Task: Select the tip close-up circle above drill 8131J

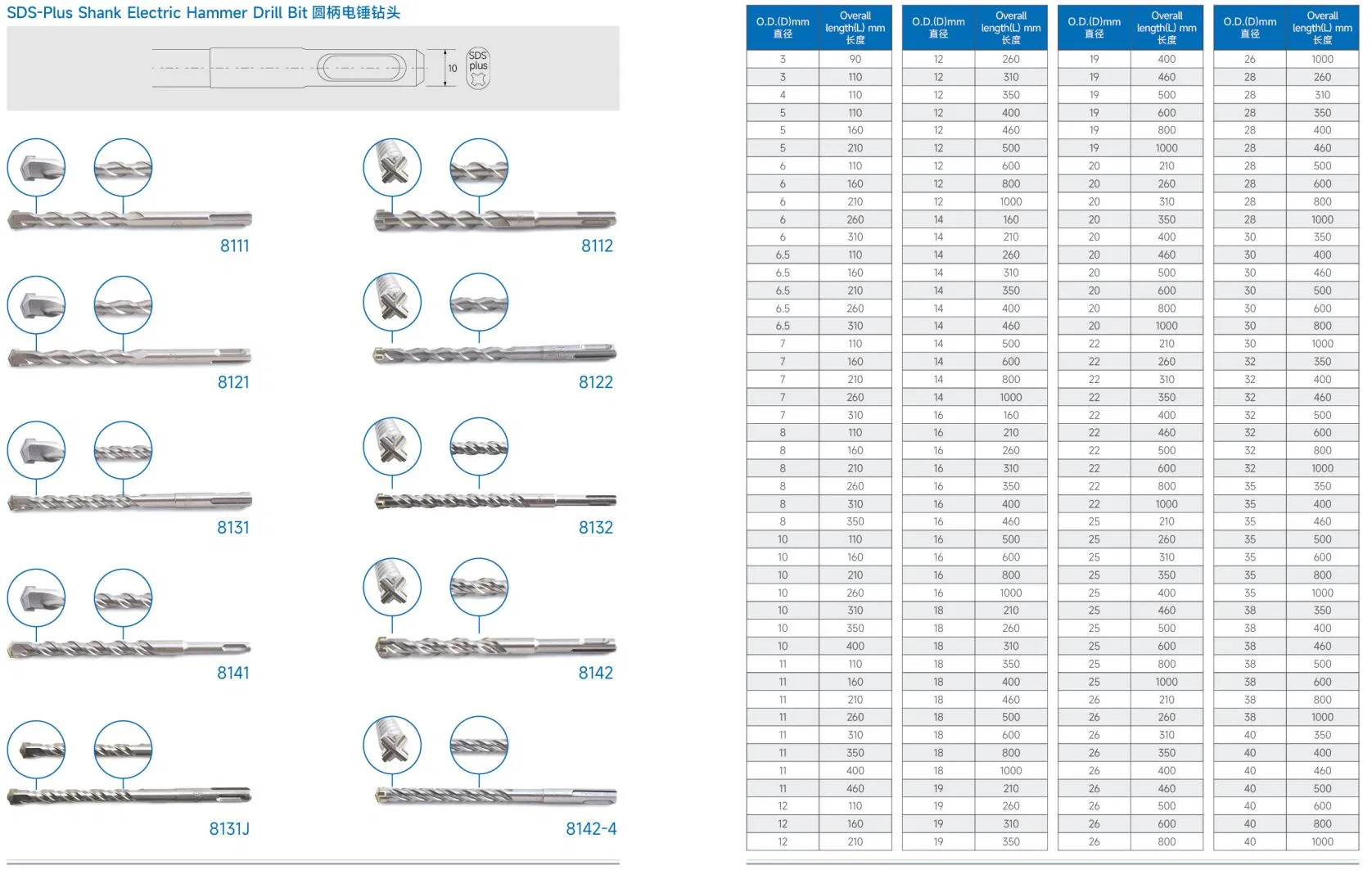Action: pyautogui.click(x=36, y=750)
